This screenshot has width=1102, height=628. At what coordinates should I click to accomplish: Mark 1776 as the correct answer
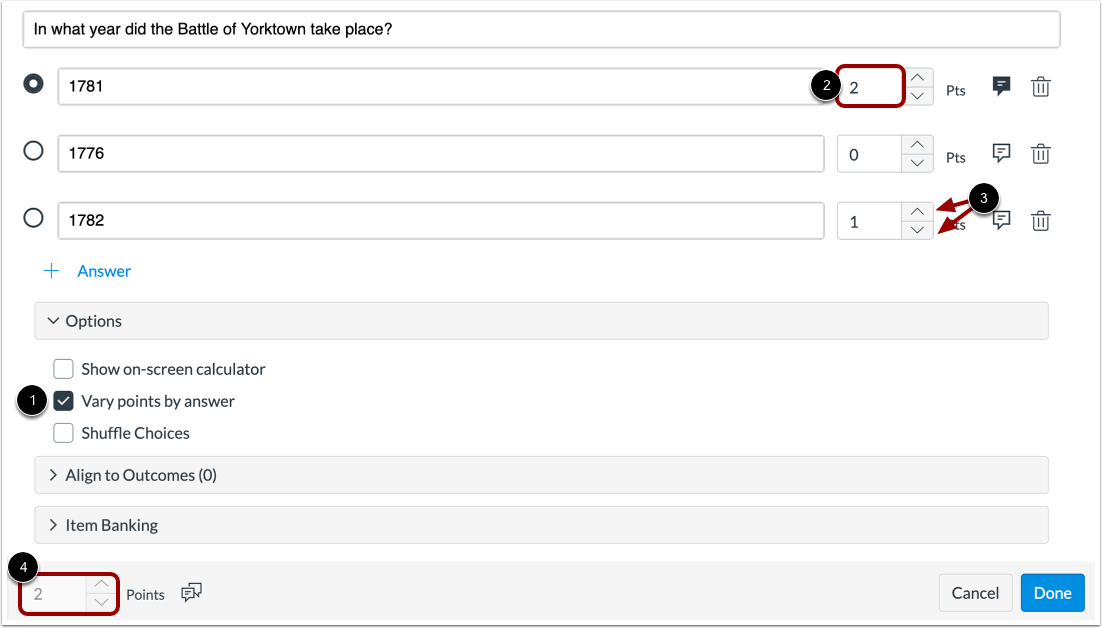[33, 151]
